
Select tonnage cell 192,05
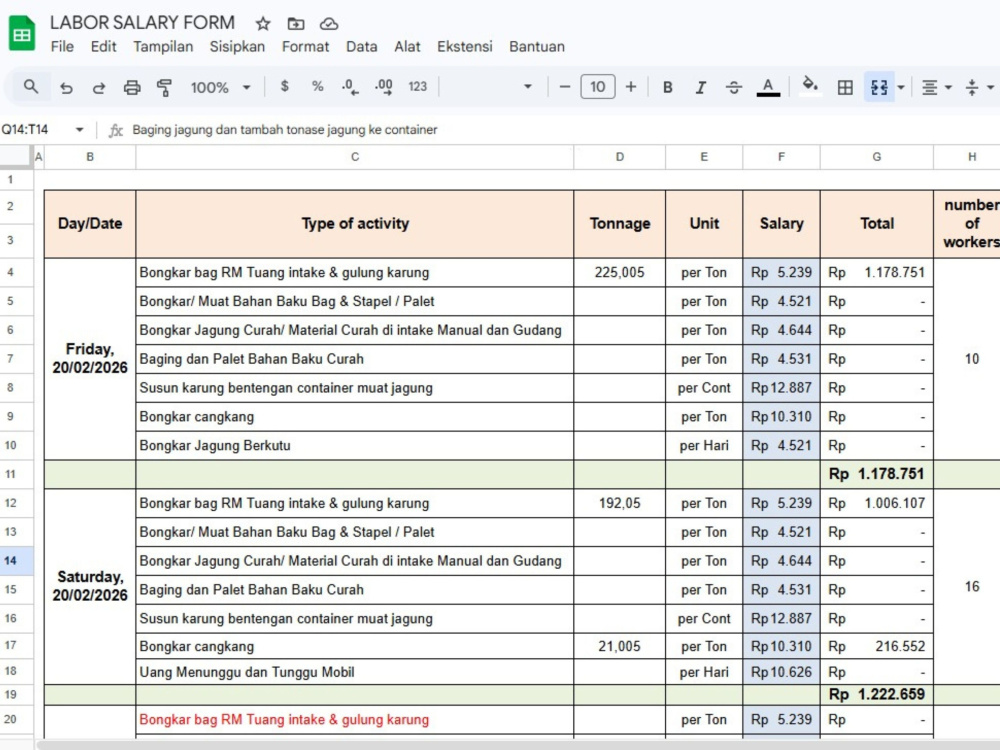pos(619,503)
